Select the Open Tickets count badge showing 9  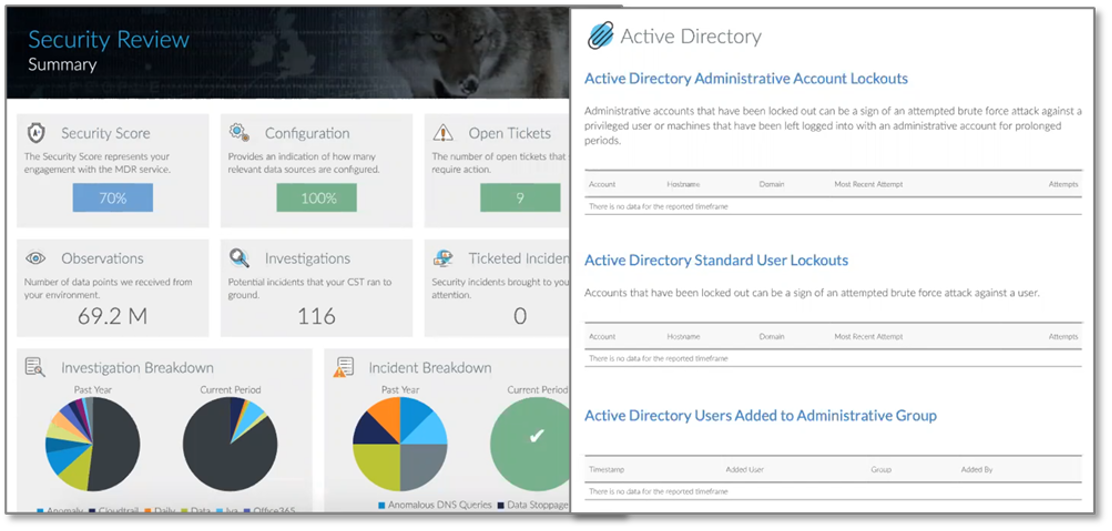click(x=520, y=198)
